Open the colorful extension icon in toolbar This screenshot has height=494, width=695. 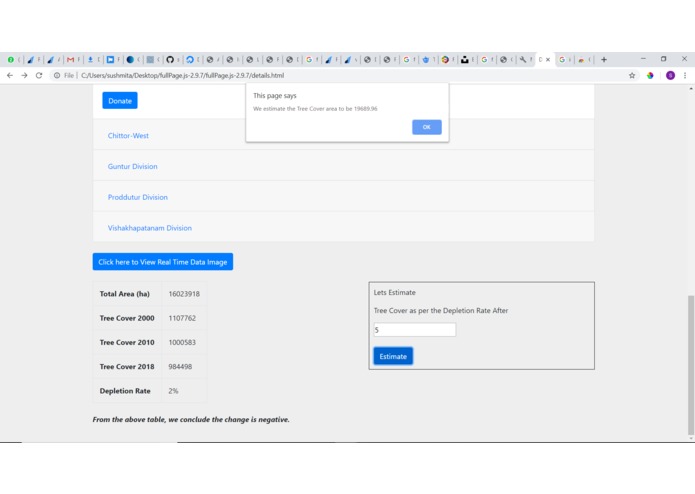click(650, 75)
